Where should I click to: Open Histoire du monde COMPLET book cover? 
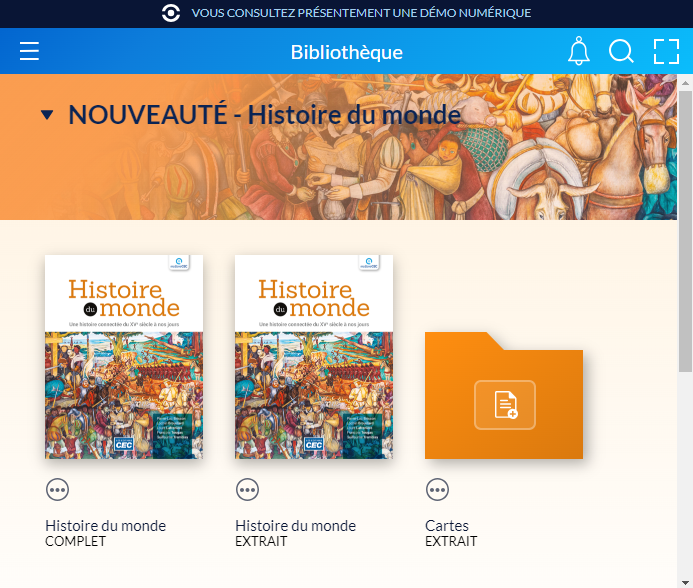124,357
